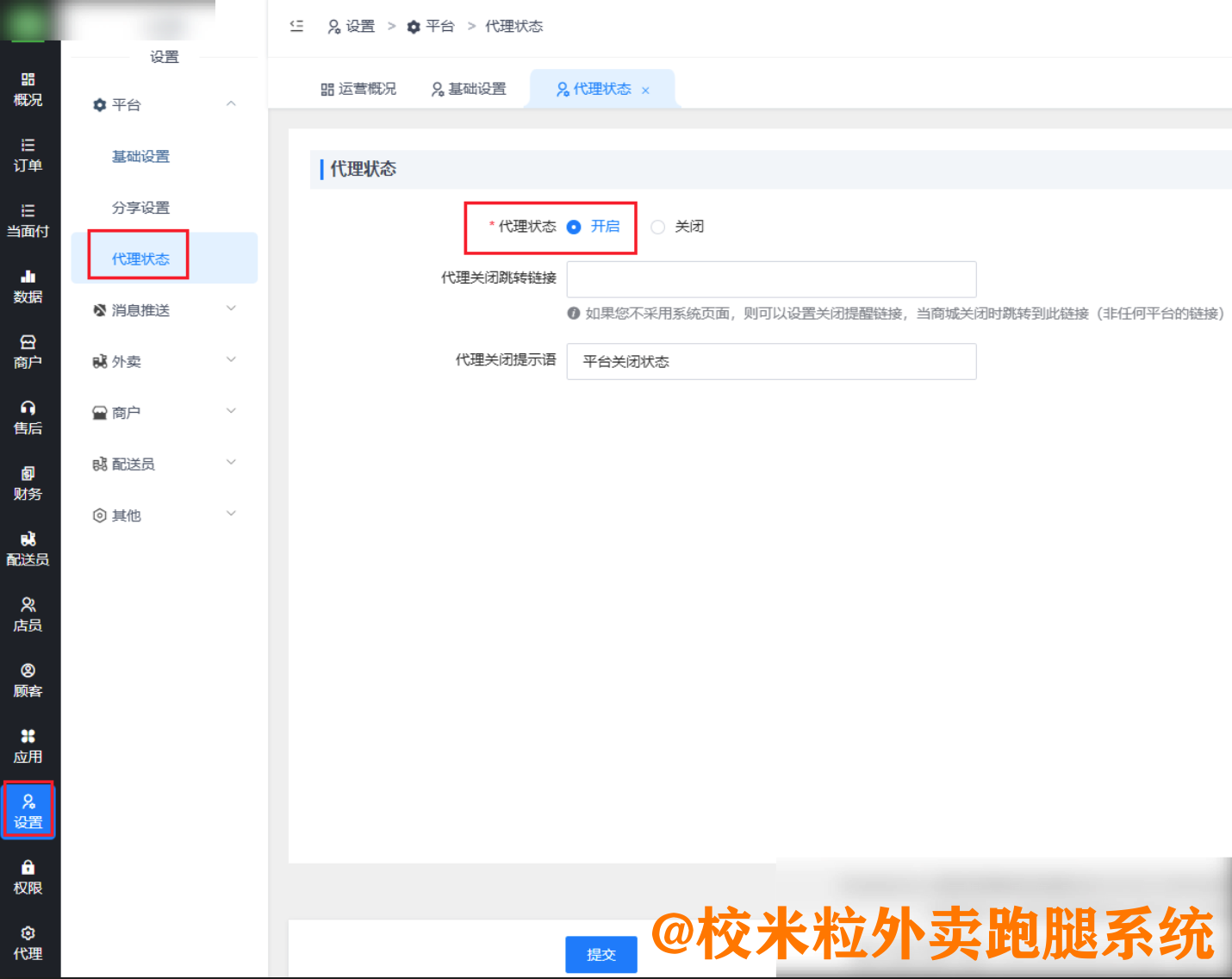
Task: Collapse the 平台 settings section
Action: coord(164,104)
